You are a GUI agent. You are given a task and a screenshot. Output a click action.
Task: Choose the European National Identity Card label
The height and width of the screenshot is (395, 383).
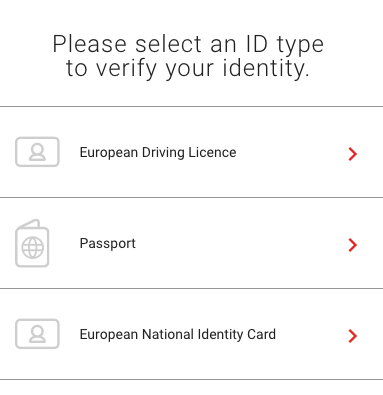(x=178, y=334)
